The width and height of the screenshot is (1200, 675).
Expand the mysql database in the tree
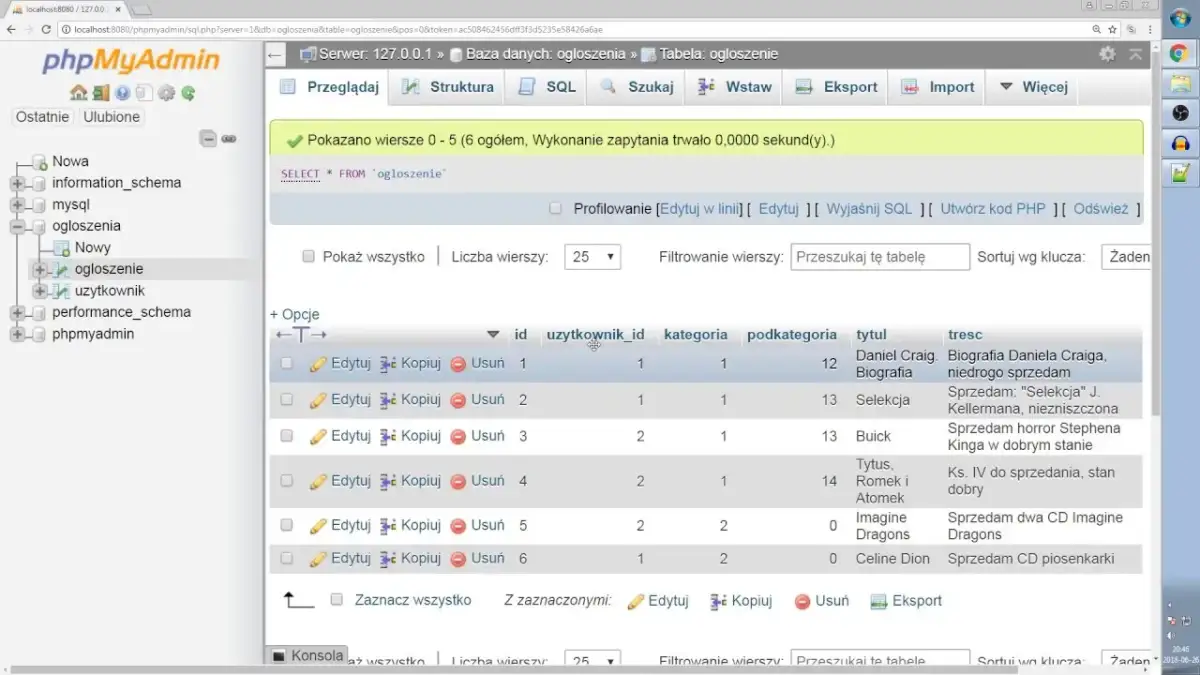pos(16,203)
